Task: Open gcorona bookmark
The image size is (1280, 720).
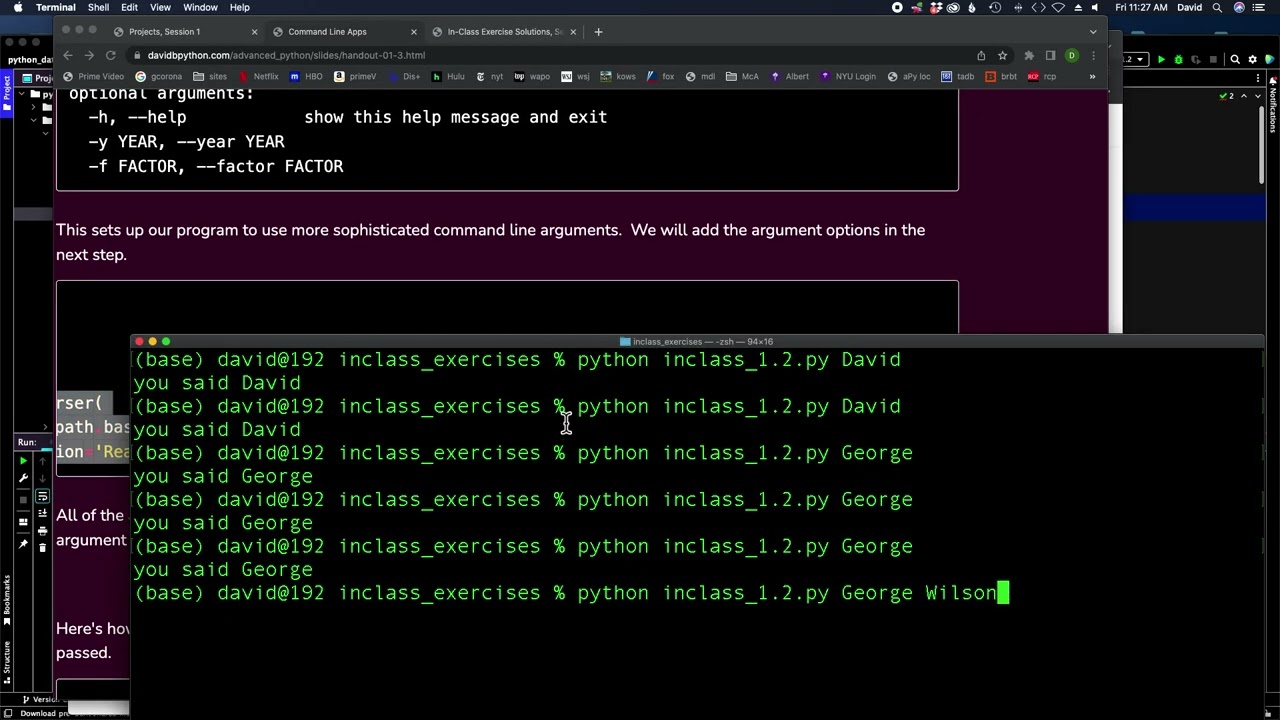Action: tap(159, 76)
